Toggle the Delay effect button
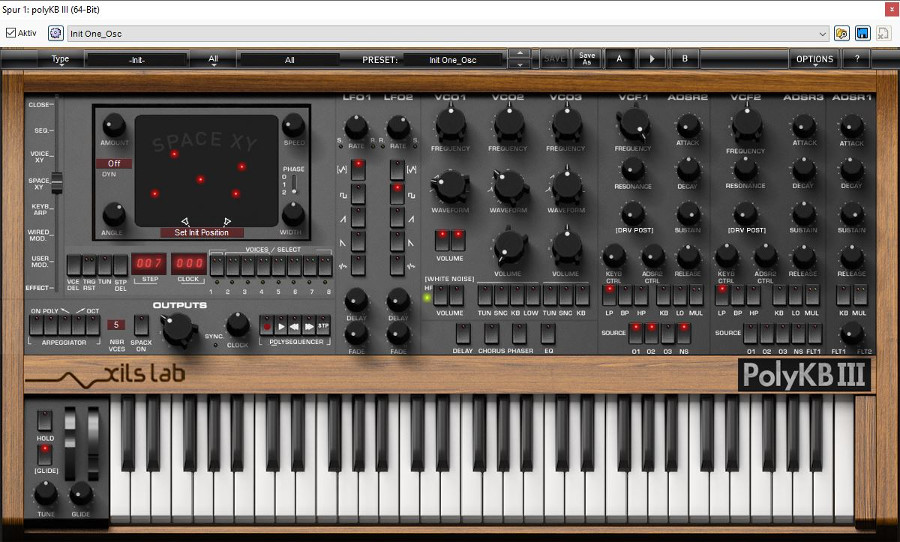 [463, 334]
